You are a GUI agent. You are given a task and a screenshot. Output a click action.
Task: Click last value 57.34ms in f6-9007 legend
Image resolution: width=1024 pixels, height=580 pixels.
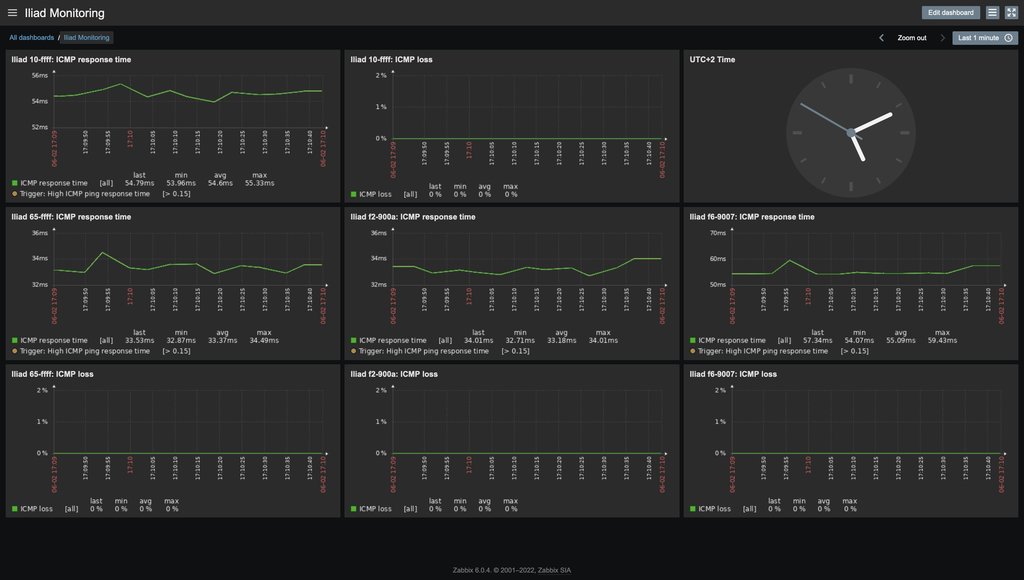click(818, 341)
